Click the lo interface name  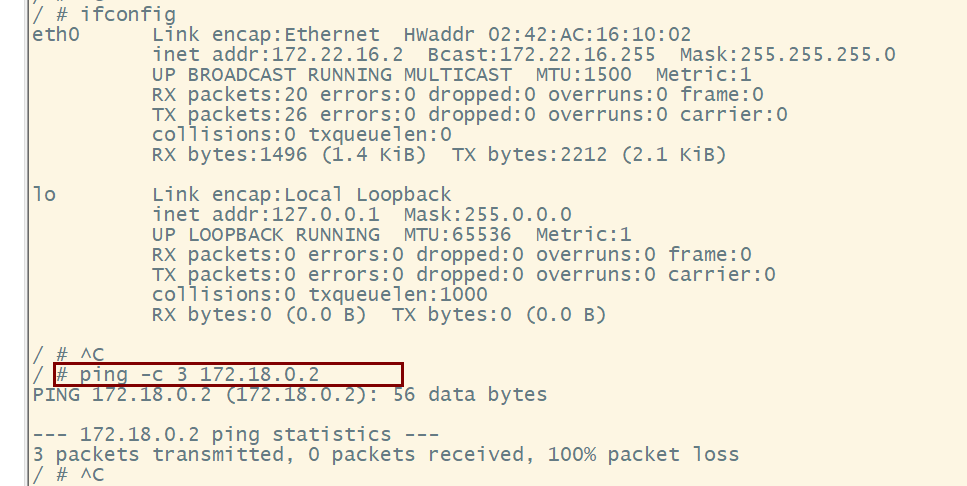pos(44,195)
